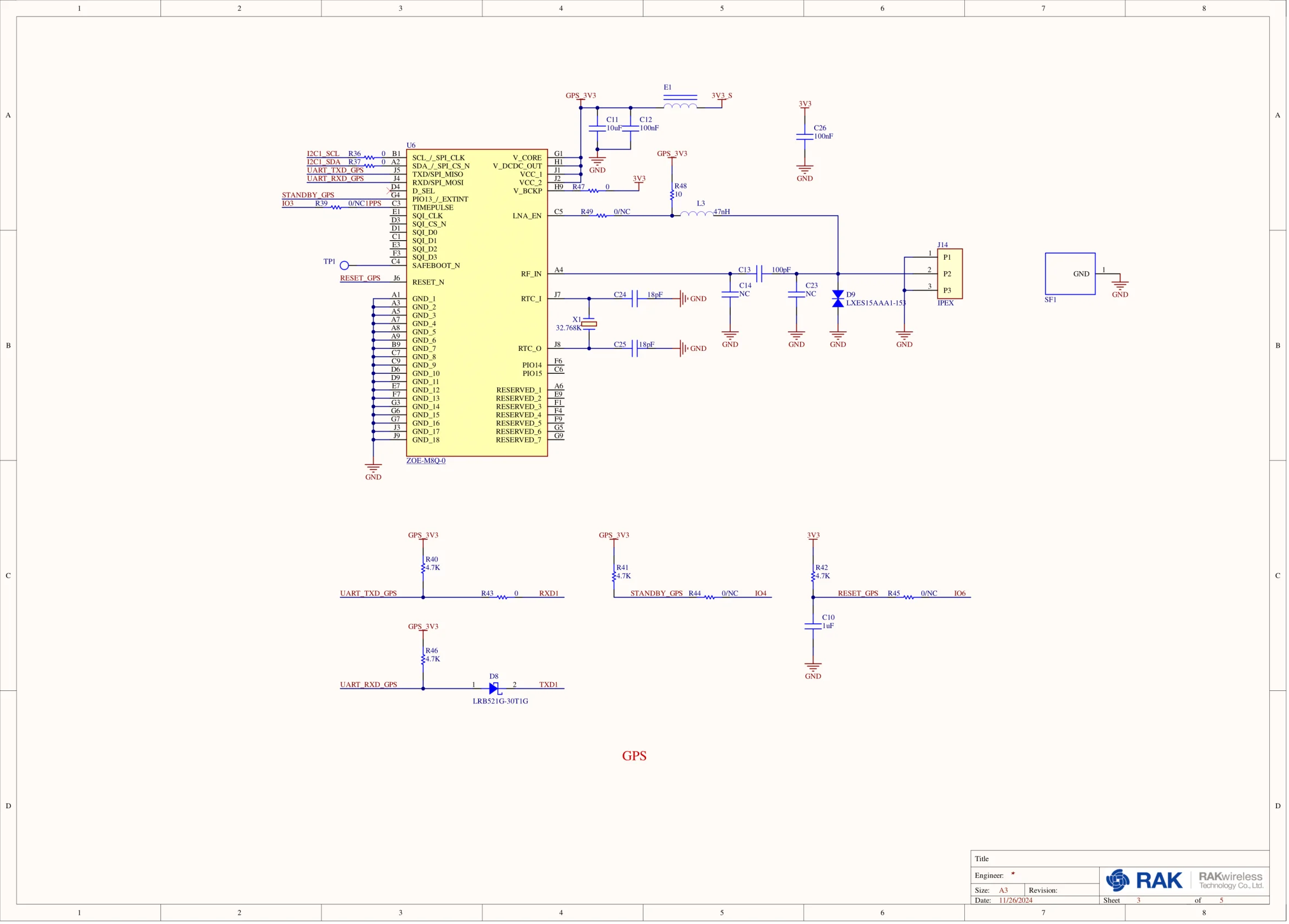This screenshot has width=1289, height=924.
Task: Click the R42 resistor symbol
Action: point(813,576)
